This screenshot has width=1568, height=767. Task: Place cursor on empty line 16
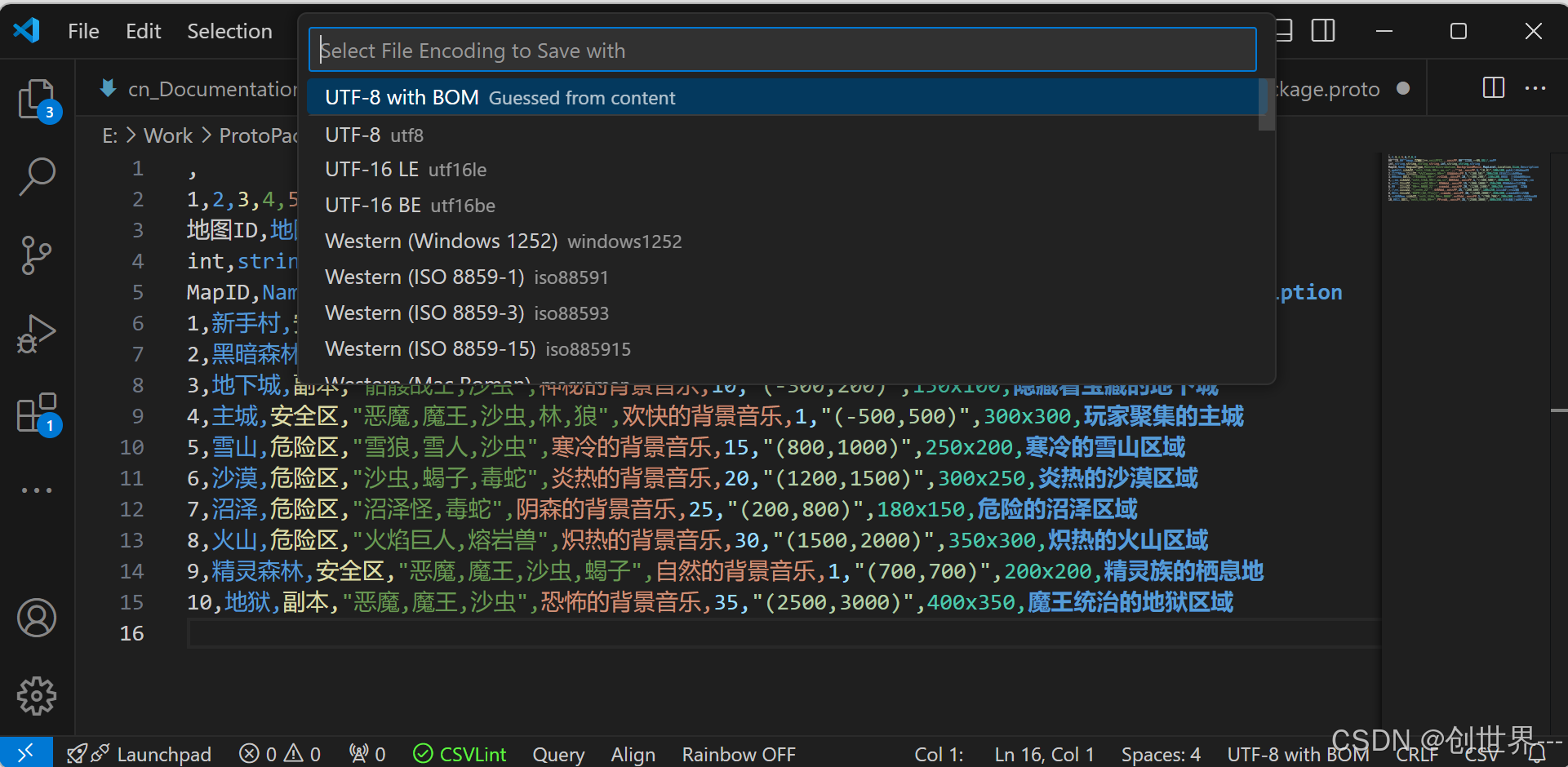[784, 633]
